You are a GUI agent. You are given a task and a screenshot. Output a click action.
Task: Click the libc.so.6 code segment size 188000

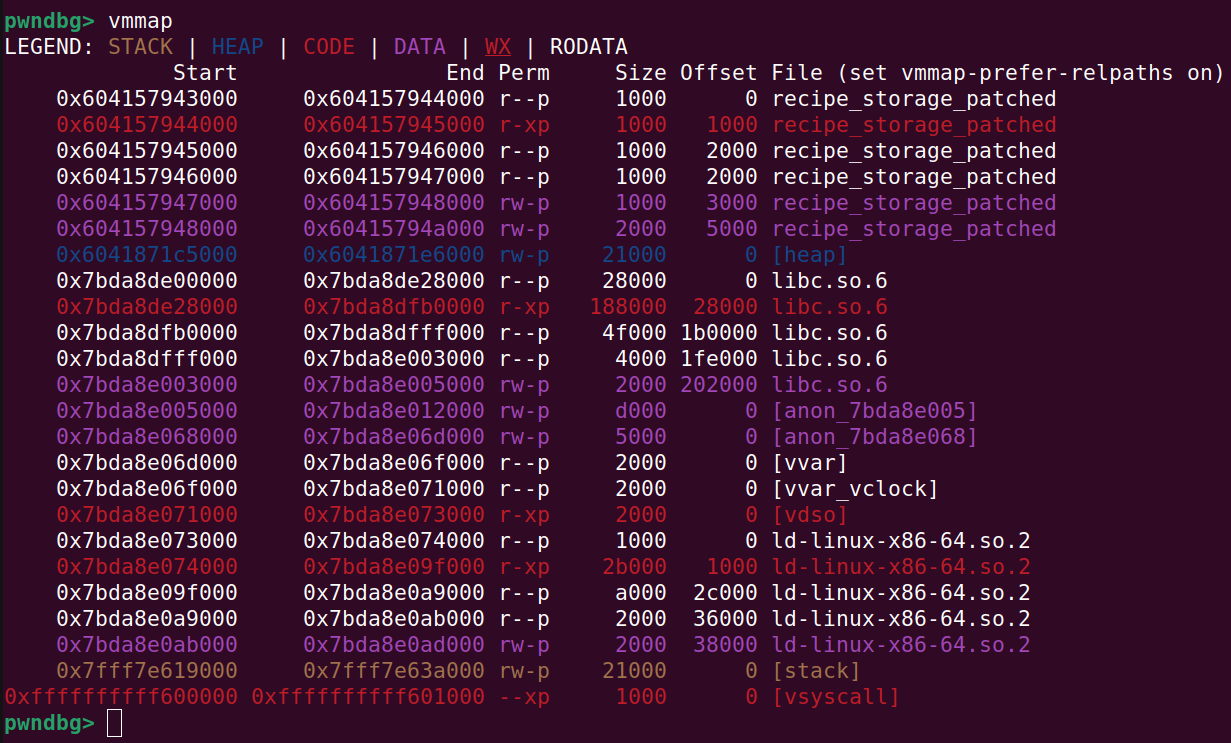click(x=628, y=306)
